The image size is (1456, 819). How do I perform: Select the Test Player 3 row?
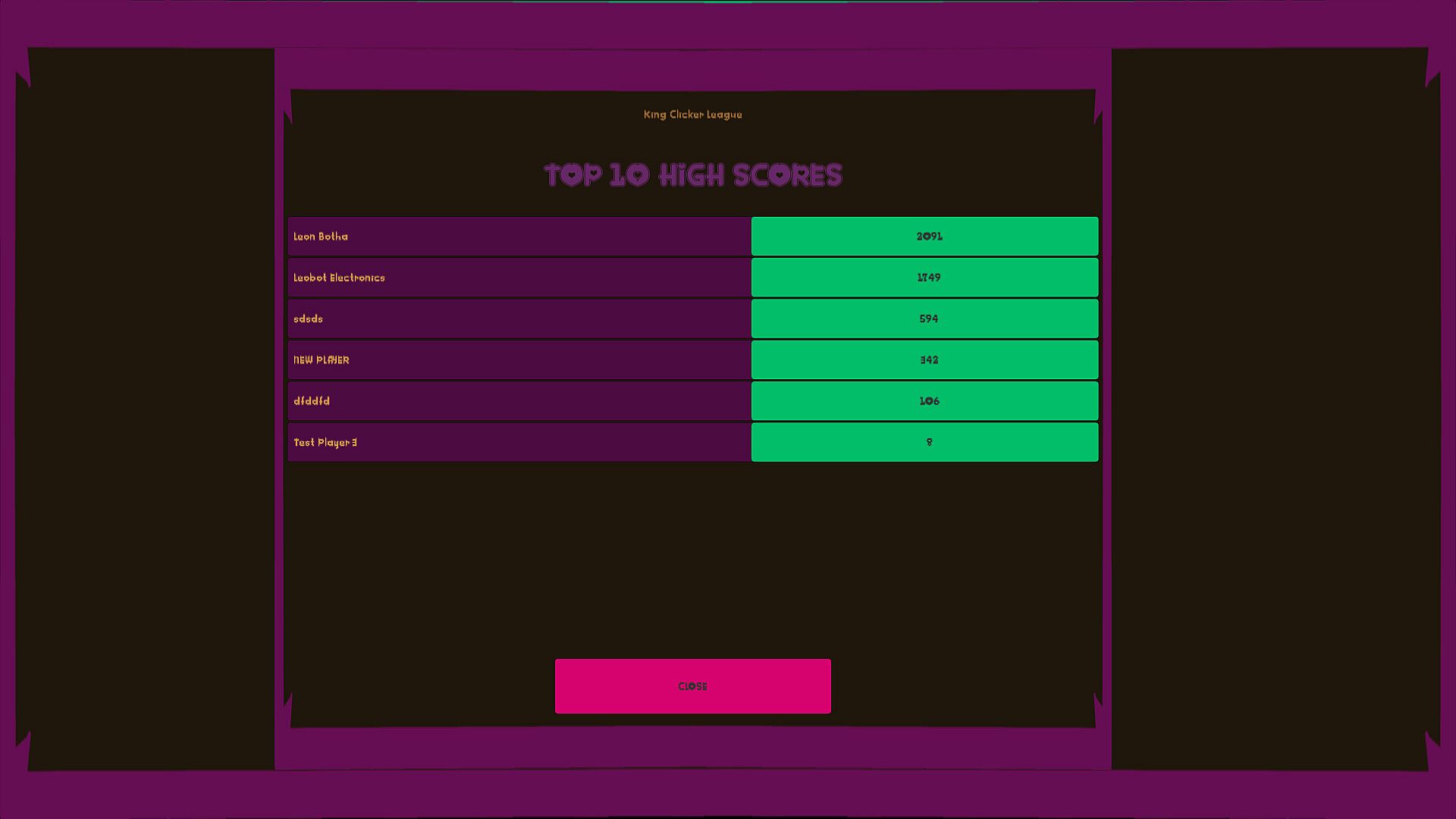pos(519,442)
